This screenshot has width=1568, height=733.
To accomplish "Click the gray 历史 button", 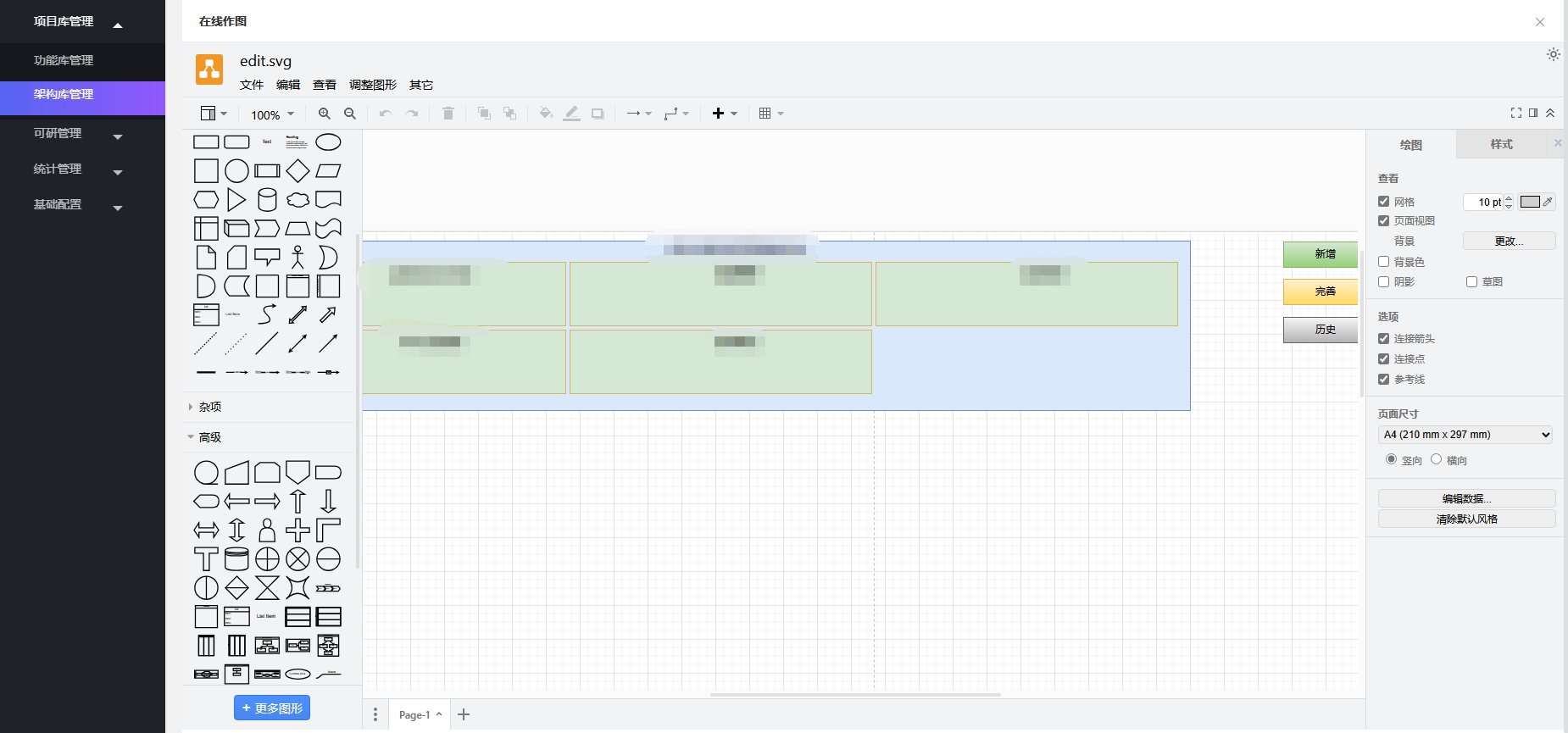I will pyautogui.click(x=1321, y=330).
